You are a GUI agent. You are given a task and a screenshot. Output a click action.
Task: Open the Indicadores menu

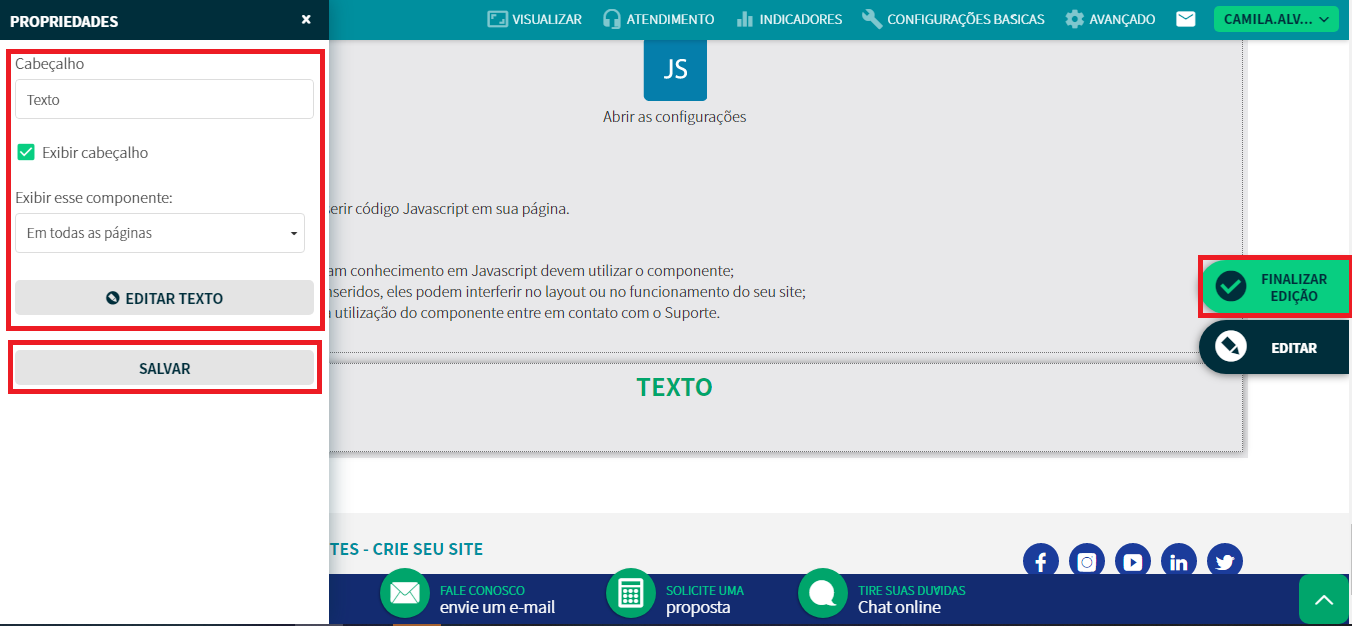789,19
